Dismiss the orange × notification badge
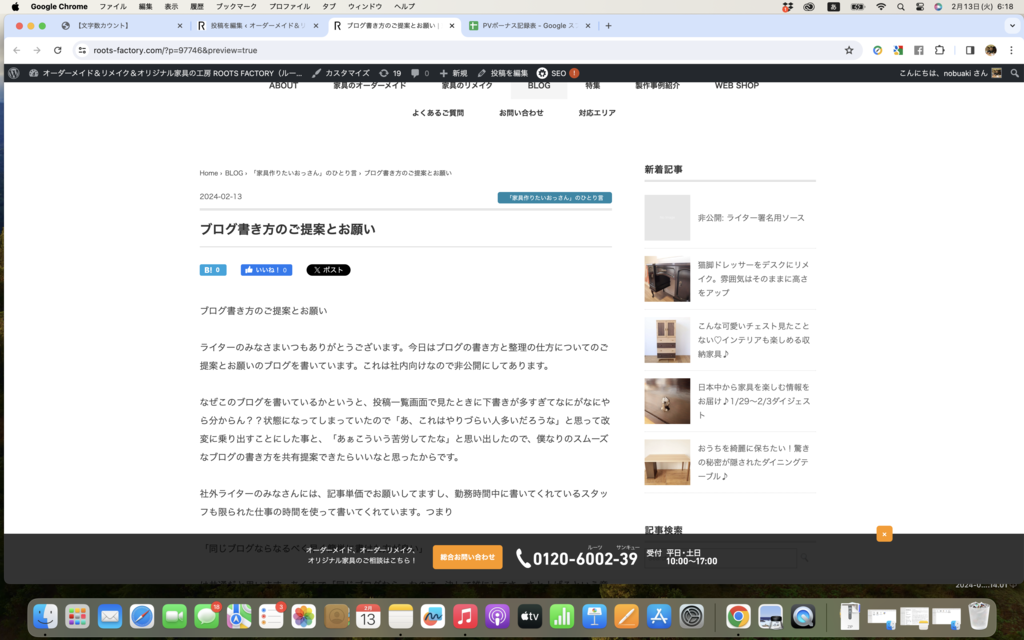Image resolution: width=1024 pixels, height=640 pixels. [885, 534]
